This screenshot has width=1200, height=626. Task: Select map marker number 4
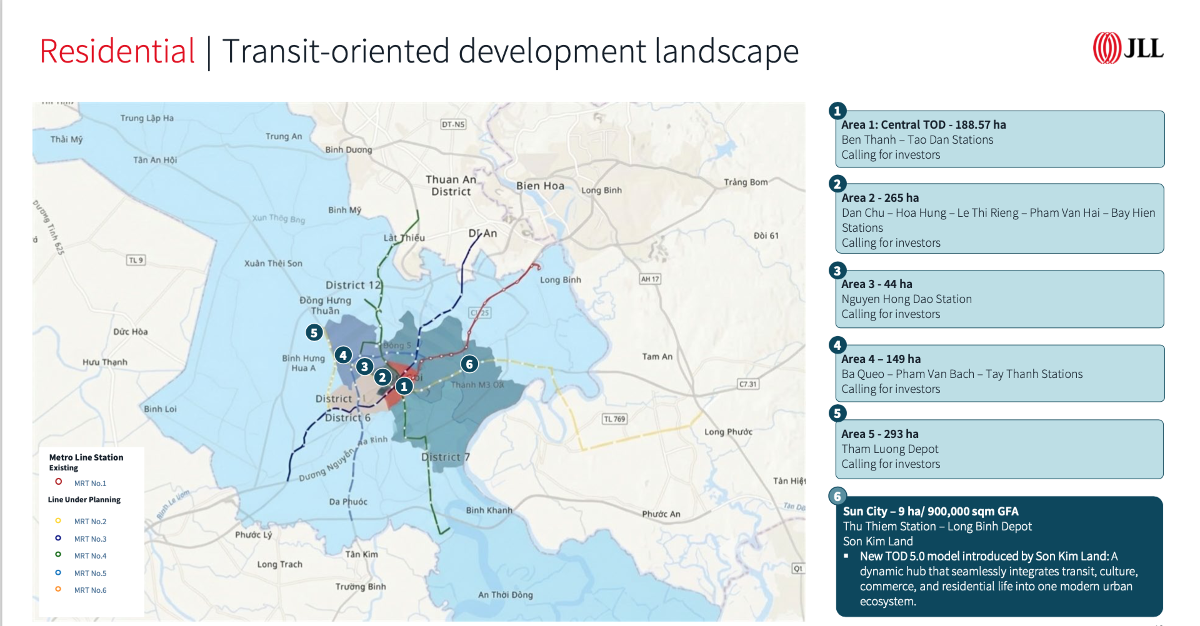[x=343, y=354]
